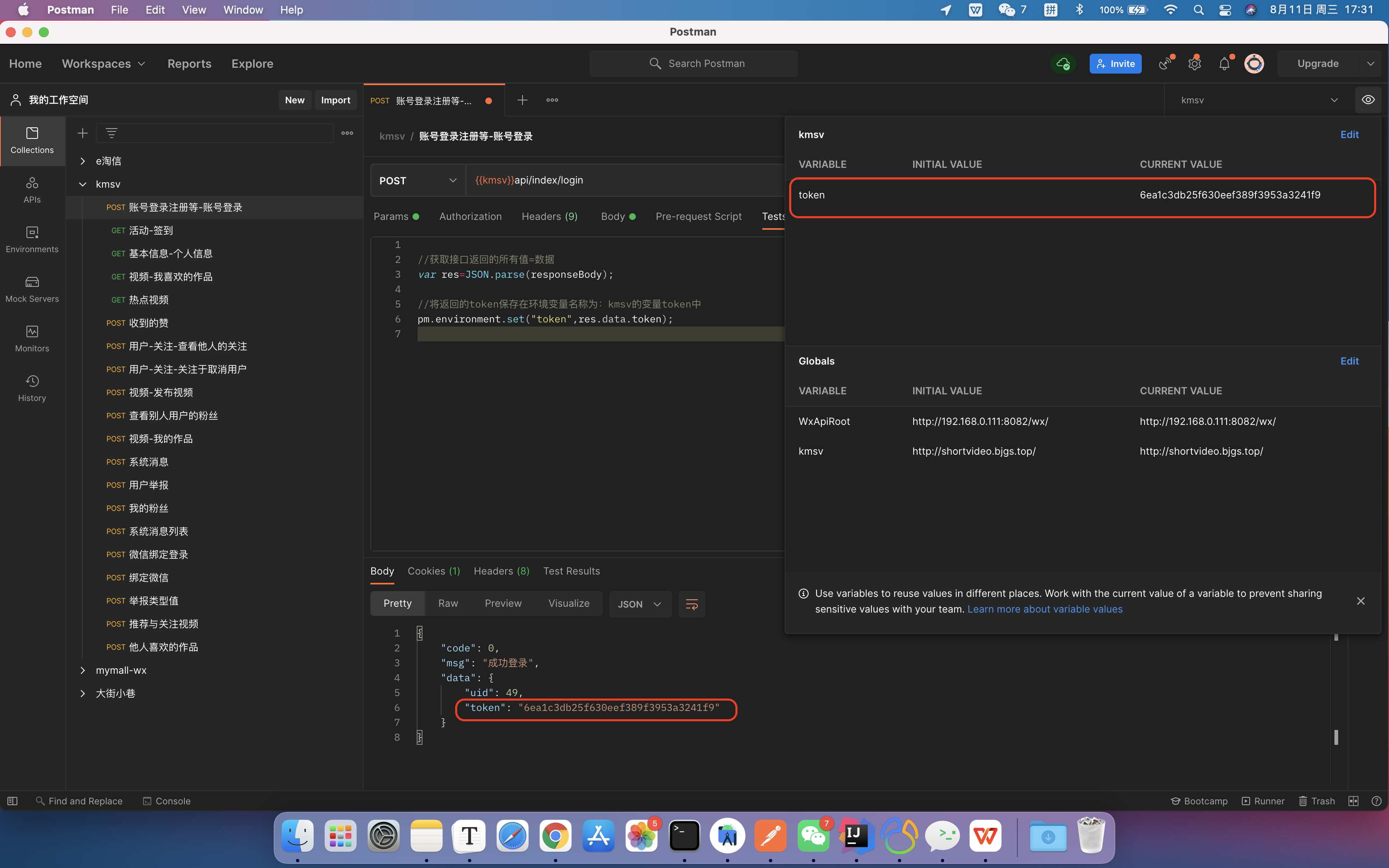
Task: Open the JSON format dropdown
Action: click(x=640, y=604)
